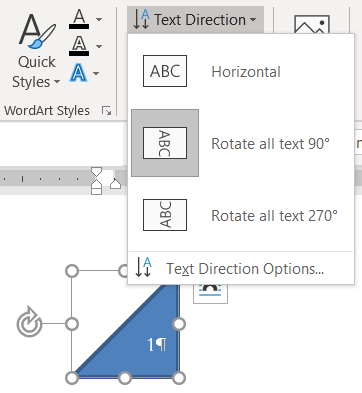Open Text Direction Options dialog

click(241, 269)
